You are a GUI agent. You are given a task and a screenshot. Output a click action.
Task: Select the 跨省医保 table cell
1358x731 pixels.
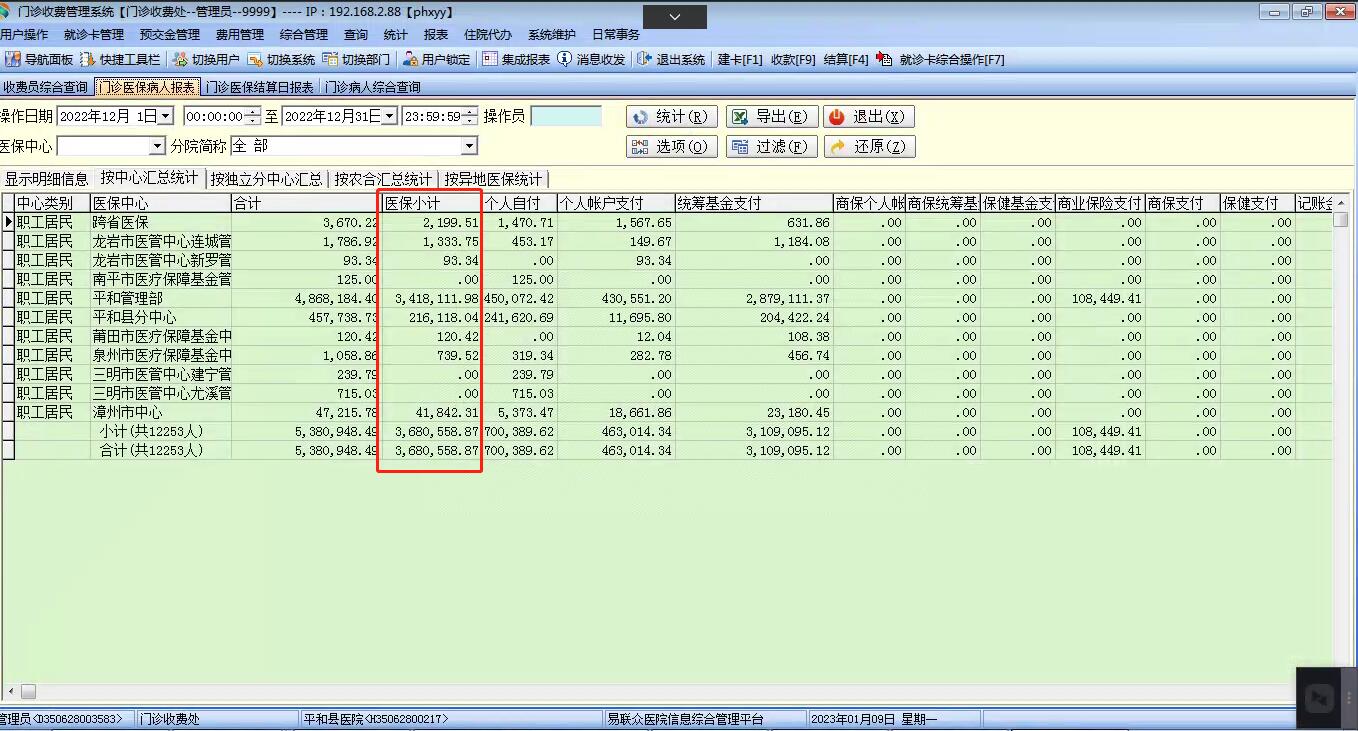(x=161, y=222)
